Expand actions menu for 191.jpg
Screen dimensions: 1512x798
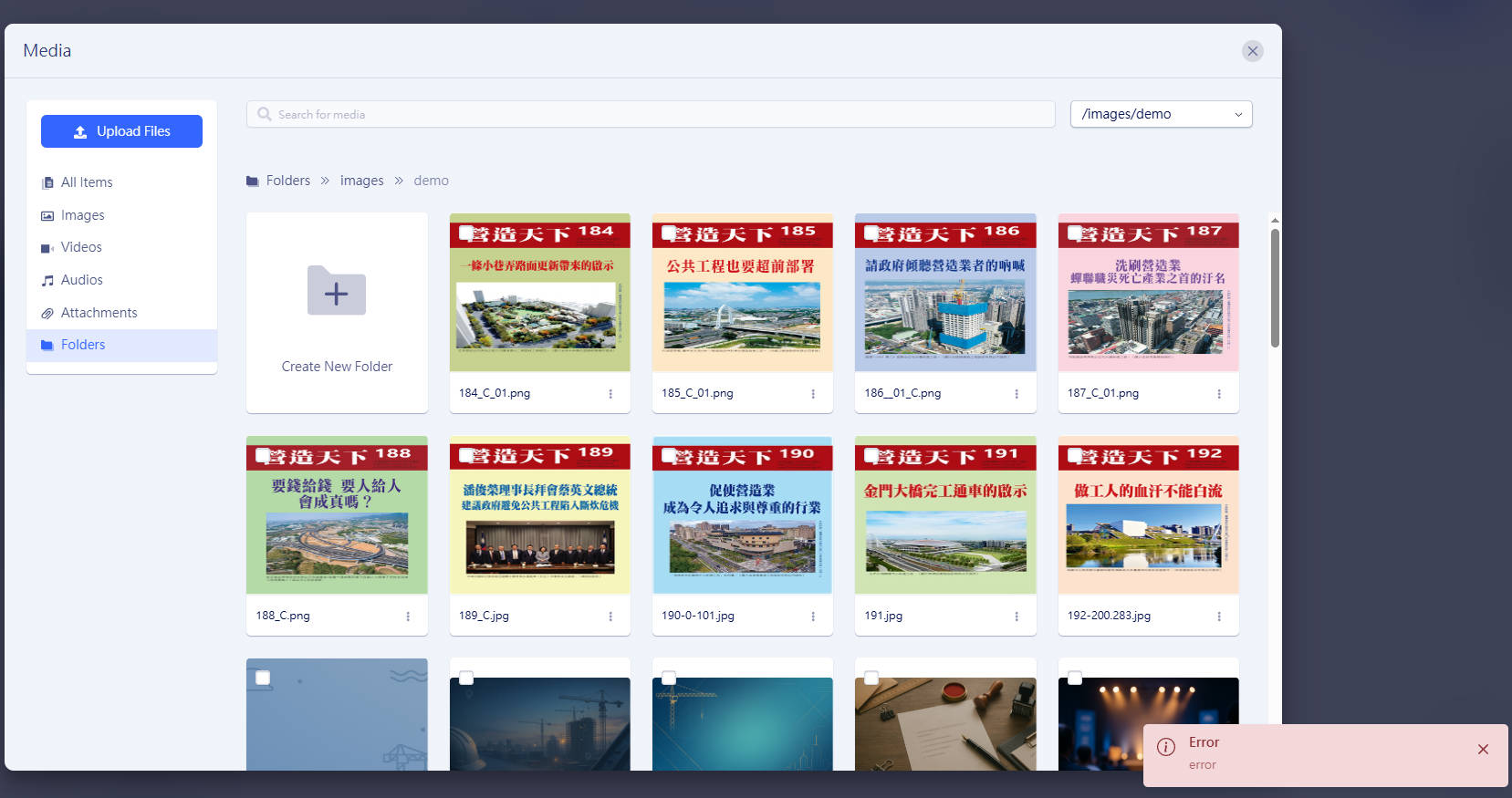pos(1017,617)
